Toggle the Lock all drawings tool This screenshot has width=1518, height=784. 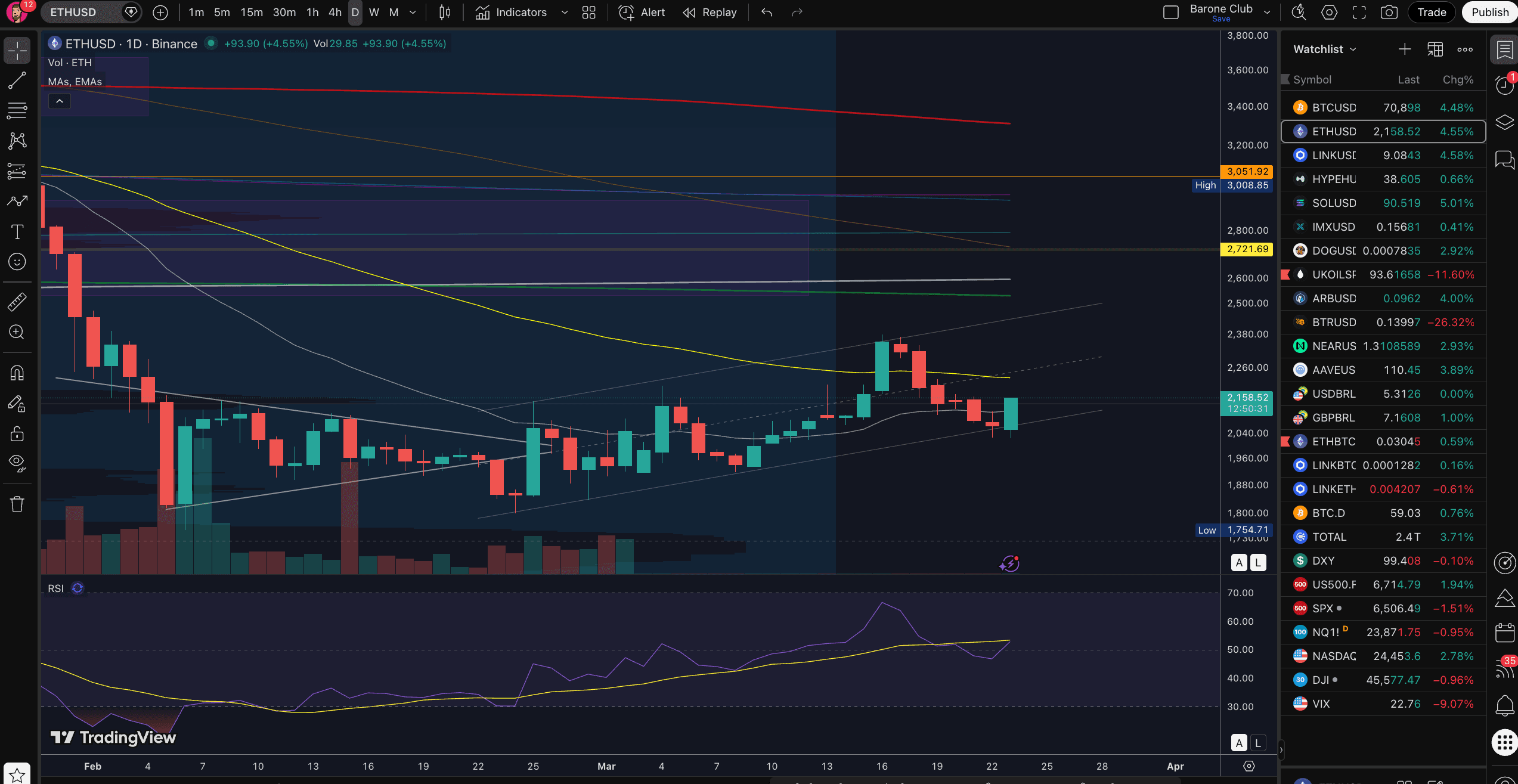(17, 433)
